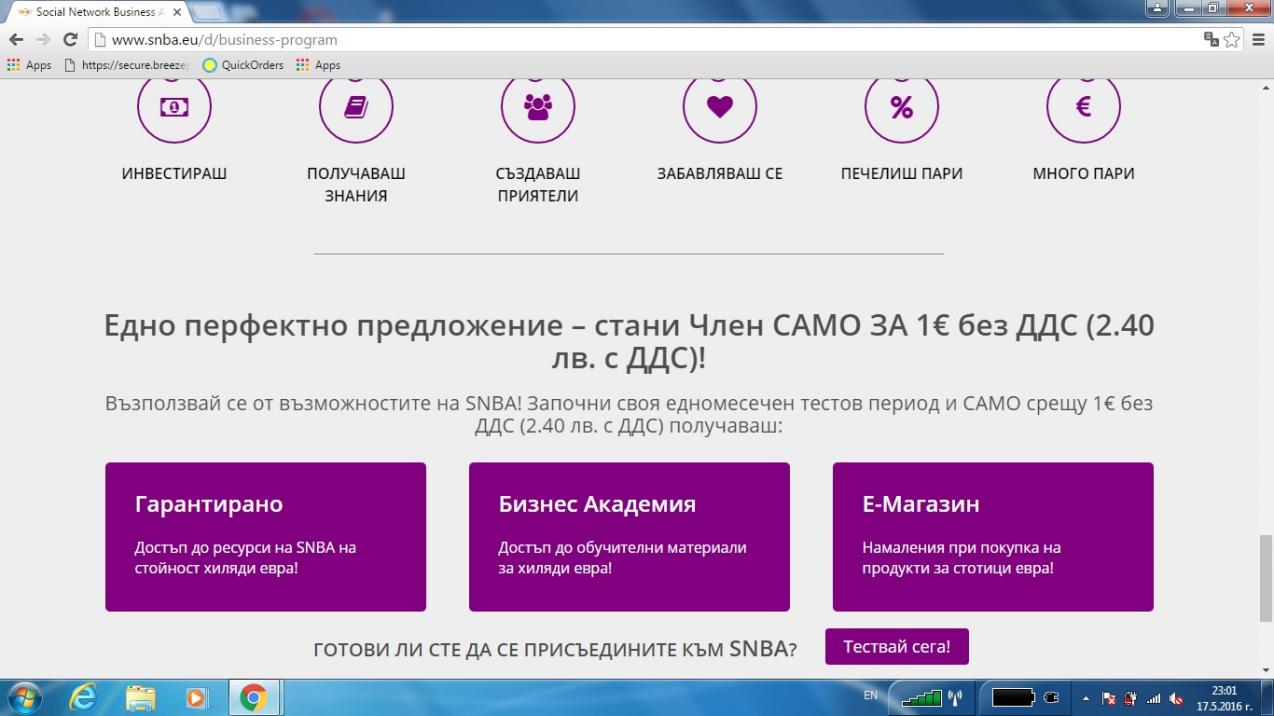Click the scrollbar up arrow

click(x=1265, y=87)
